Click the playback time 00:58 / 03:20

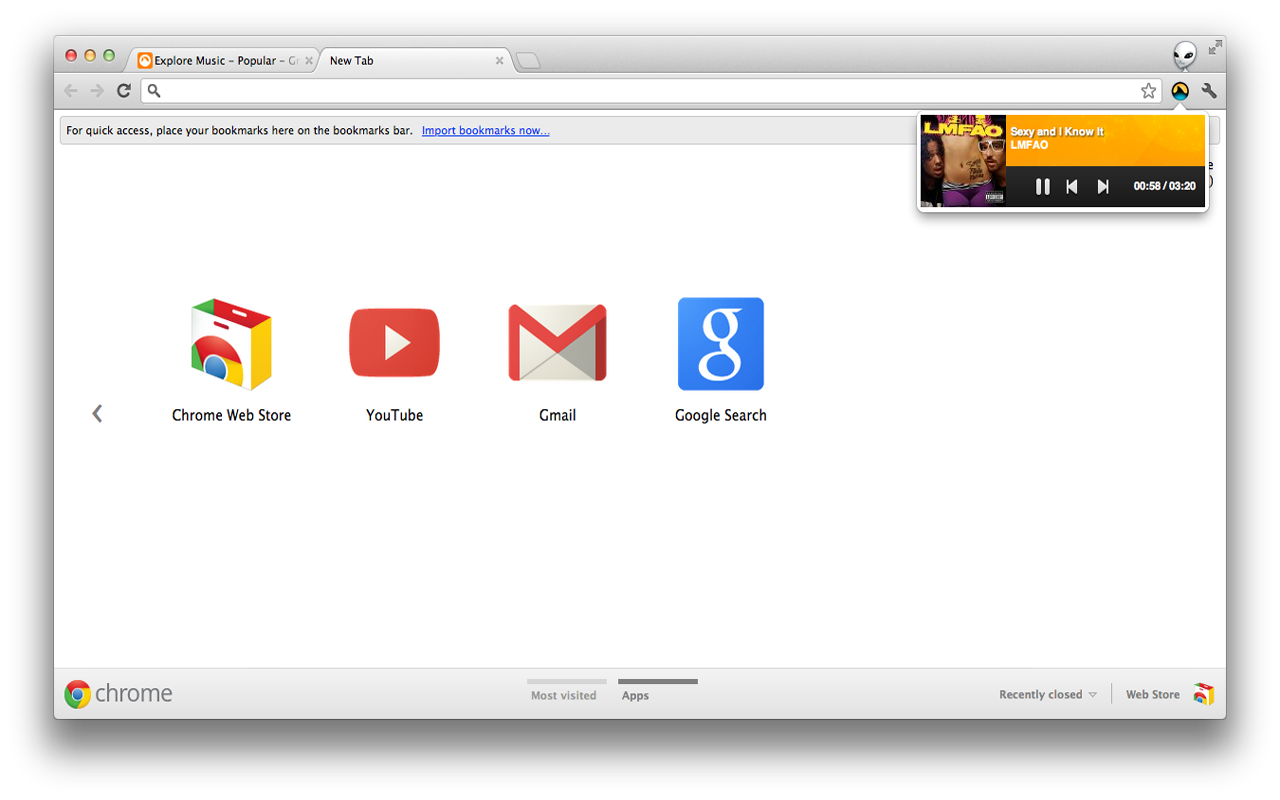pyautogui.click(x=1164, y=186)
